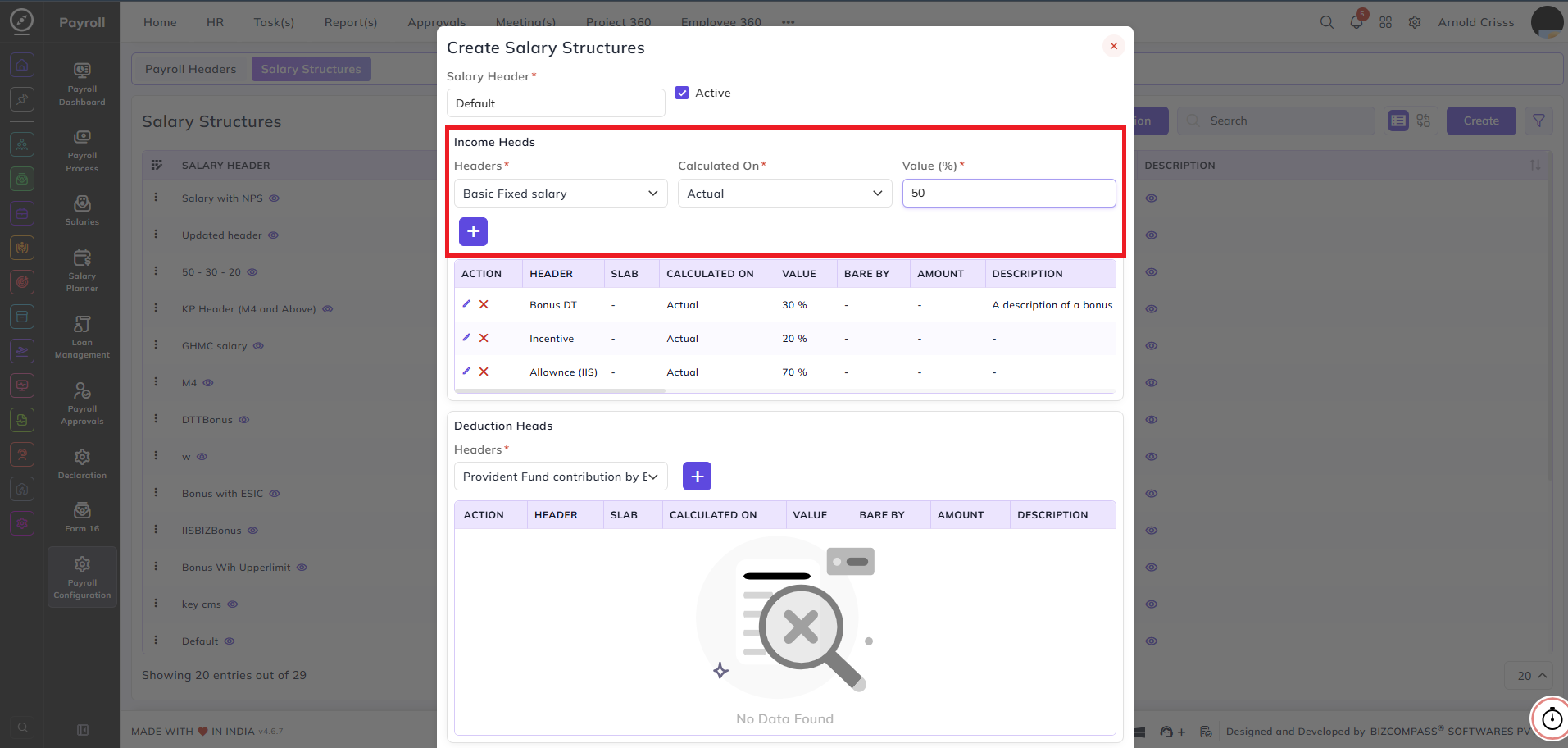1568x748 pixels.
Task: Open page size 20 dropdown
Action: coord(1529,676)
